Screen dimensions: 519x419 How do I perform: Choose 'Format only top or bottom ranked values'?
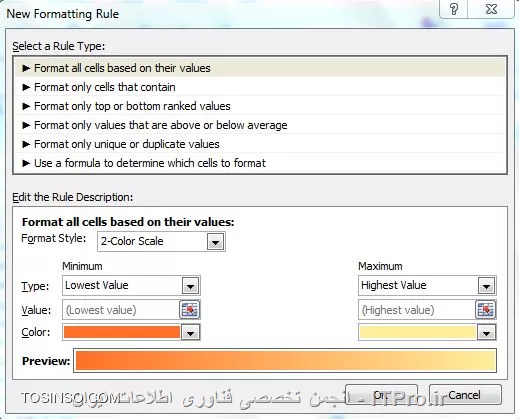(x=260, y=106)
